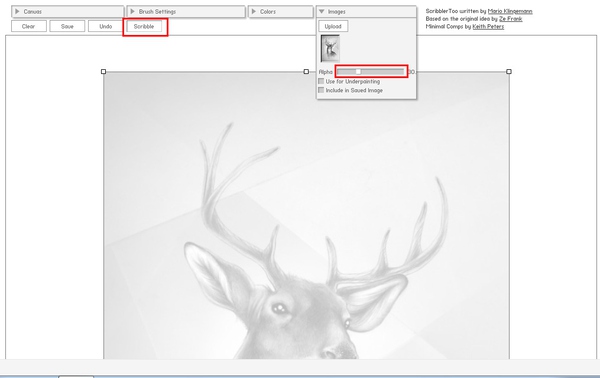
Task: Click the deer image on canvas
Action: [x=306, y=216]
